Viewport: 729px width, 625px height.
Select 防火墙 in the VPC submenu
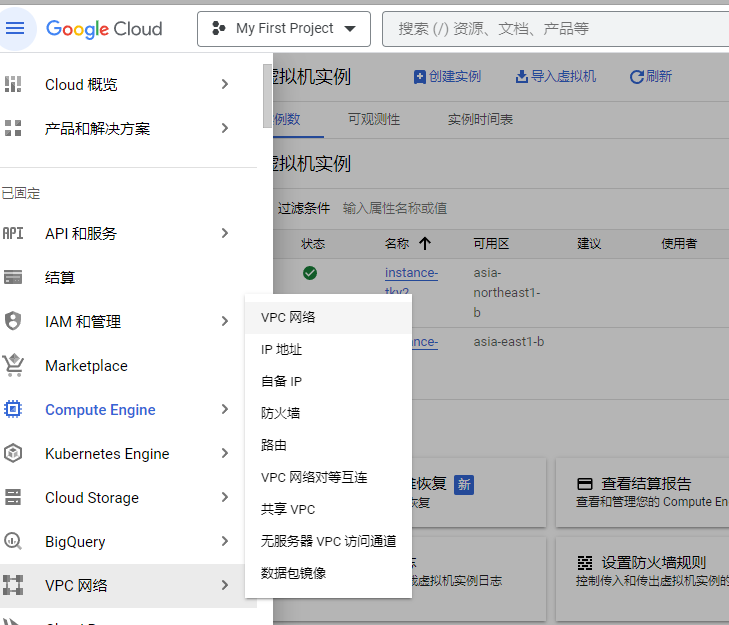click(x=281, y=413)
